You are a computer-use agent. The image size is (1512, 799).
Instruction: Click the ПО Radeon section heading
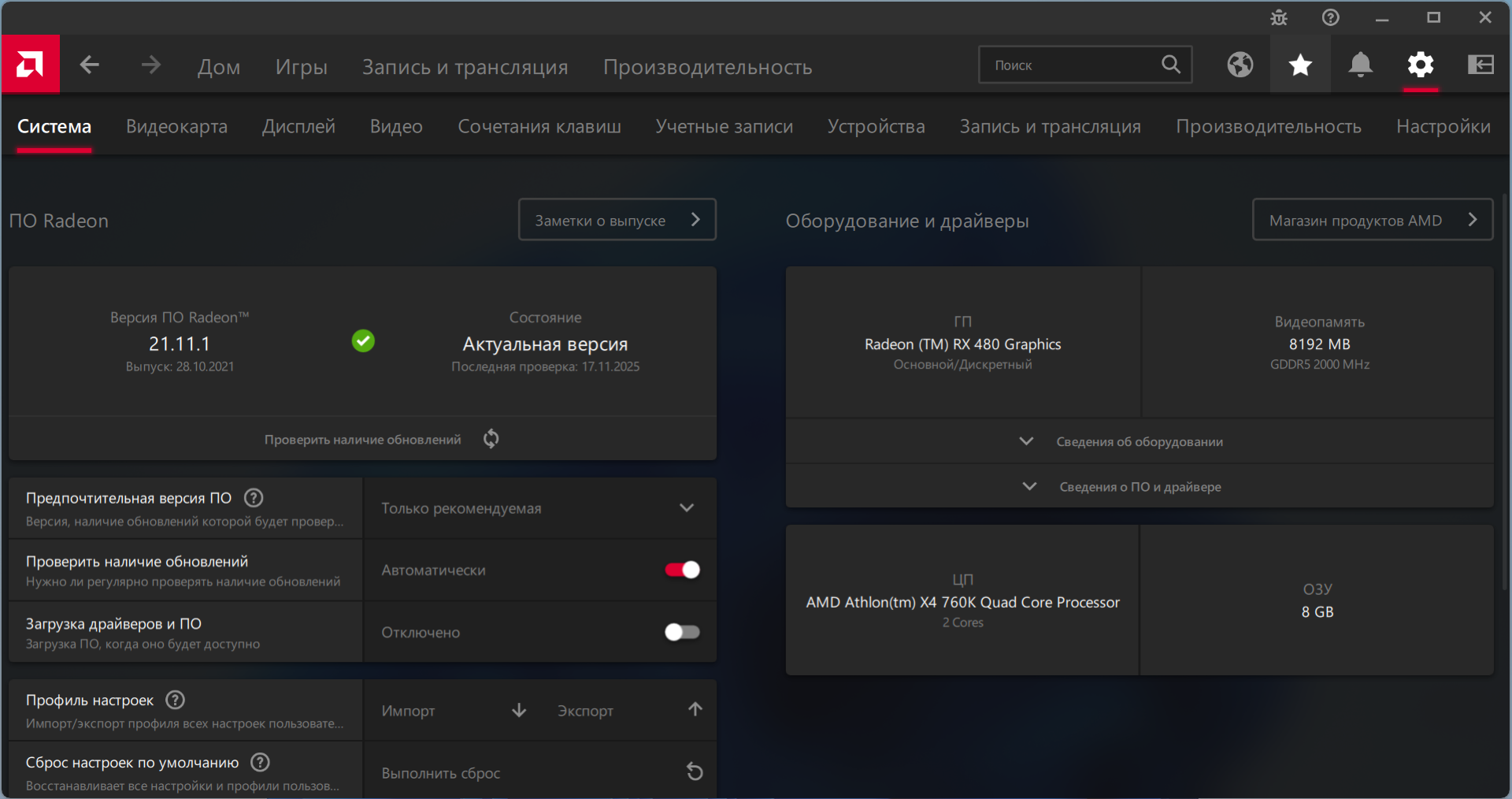point(59,221)
